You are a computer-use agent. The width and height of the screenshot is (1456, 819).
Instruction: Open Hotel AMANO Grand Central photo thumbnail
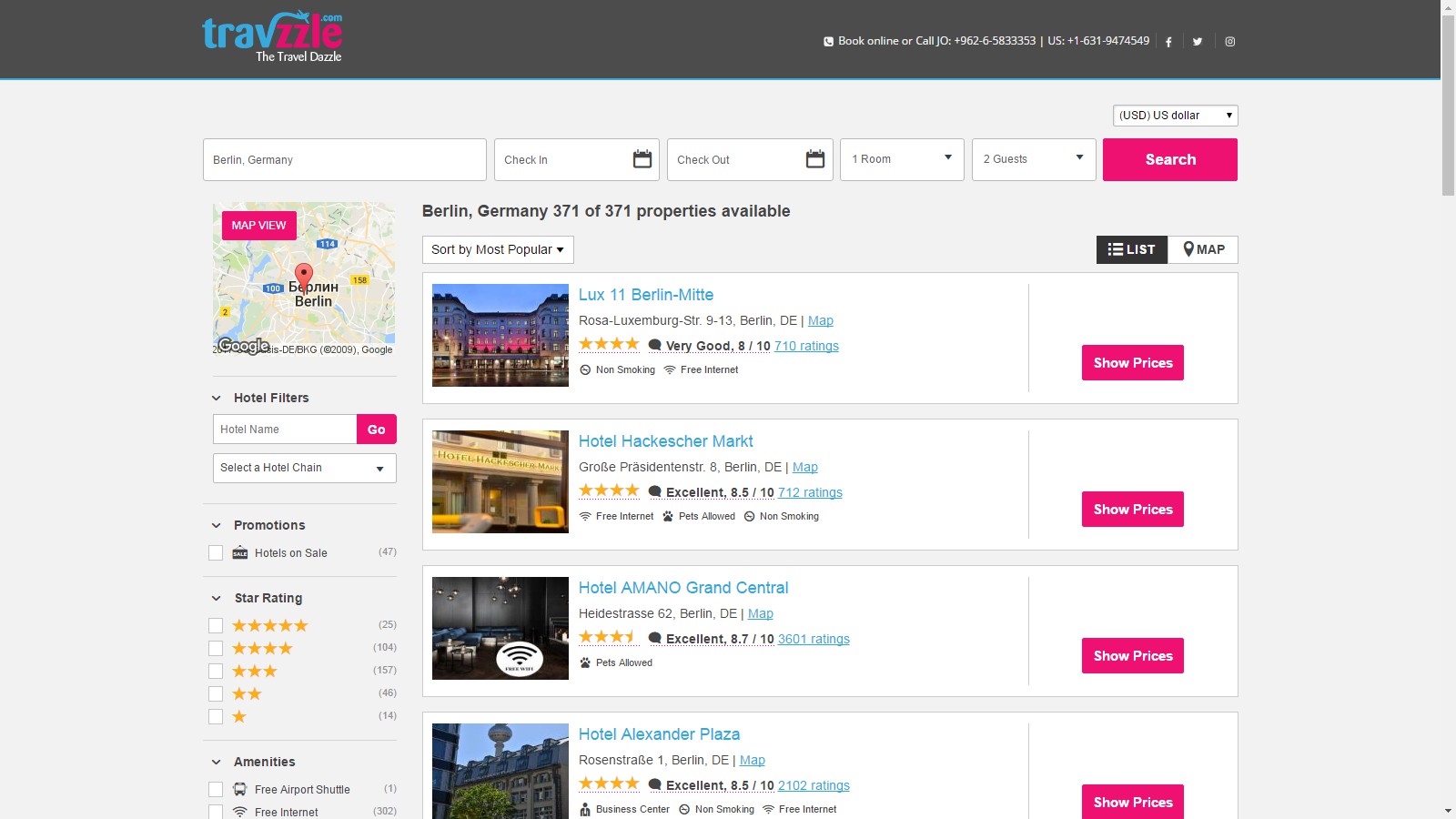pos(500,628)
